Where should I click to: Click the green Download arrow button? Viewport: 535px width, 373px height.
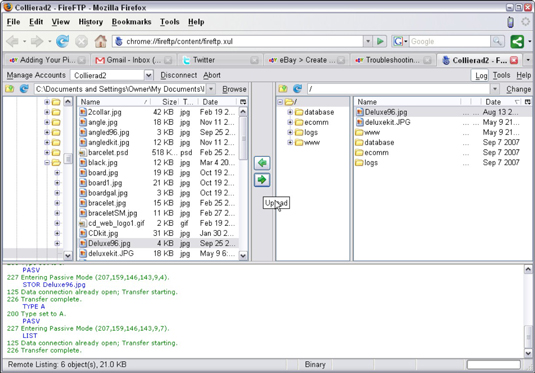[x=262, y=163]
